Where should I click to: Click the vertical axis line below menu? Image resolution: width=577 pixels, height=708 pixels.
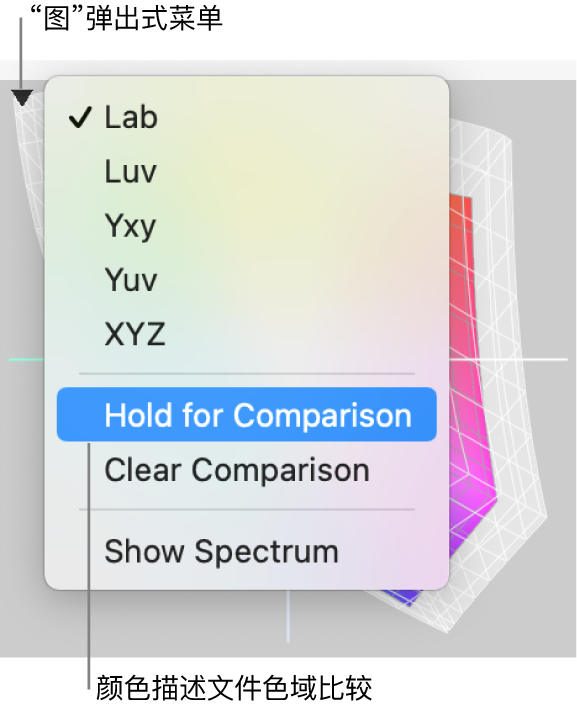288,616
